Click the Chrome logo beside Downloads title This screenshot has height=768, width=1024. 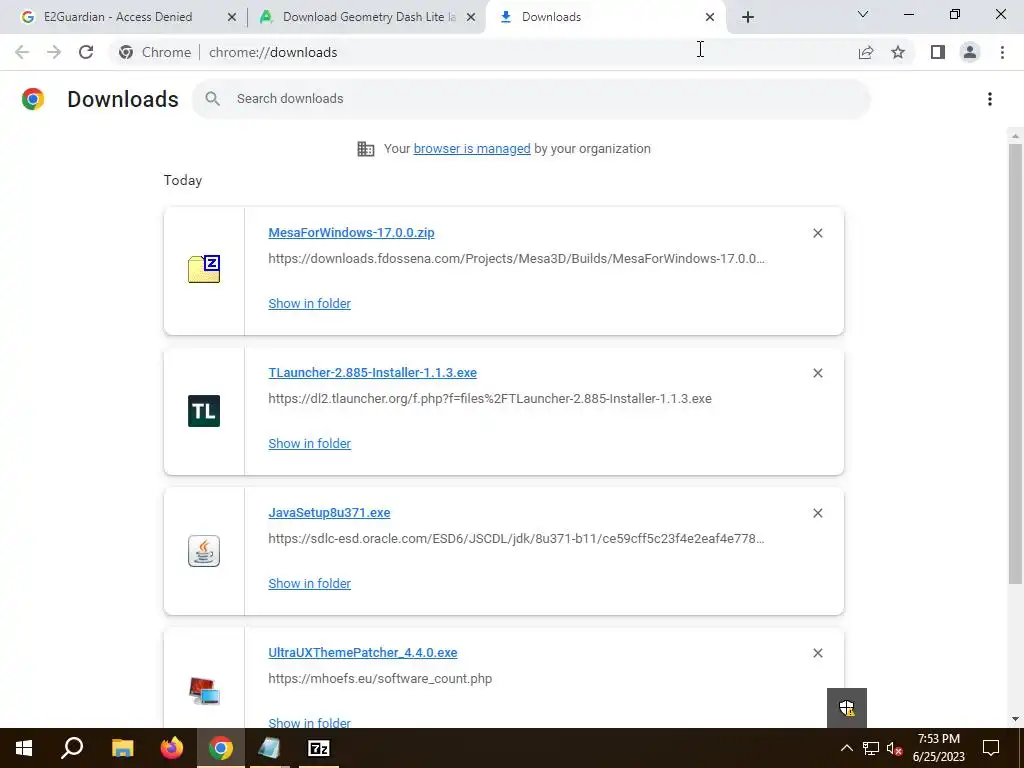point(33,99)
